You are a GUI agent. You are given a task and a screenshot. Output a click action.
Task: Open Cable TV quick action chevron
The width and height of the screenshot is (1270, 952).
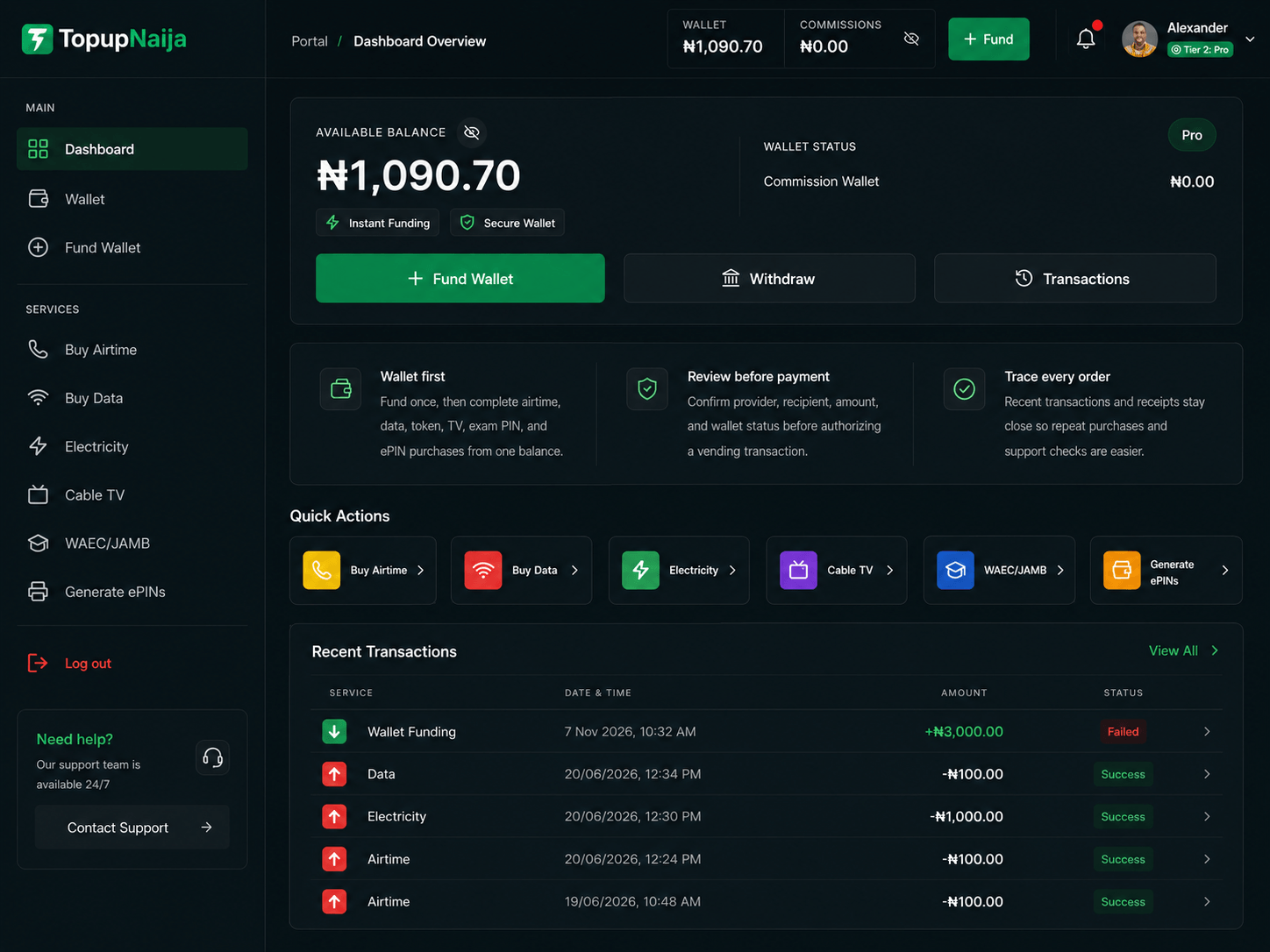click(890, 571)
